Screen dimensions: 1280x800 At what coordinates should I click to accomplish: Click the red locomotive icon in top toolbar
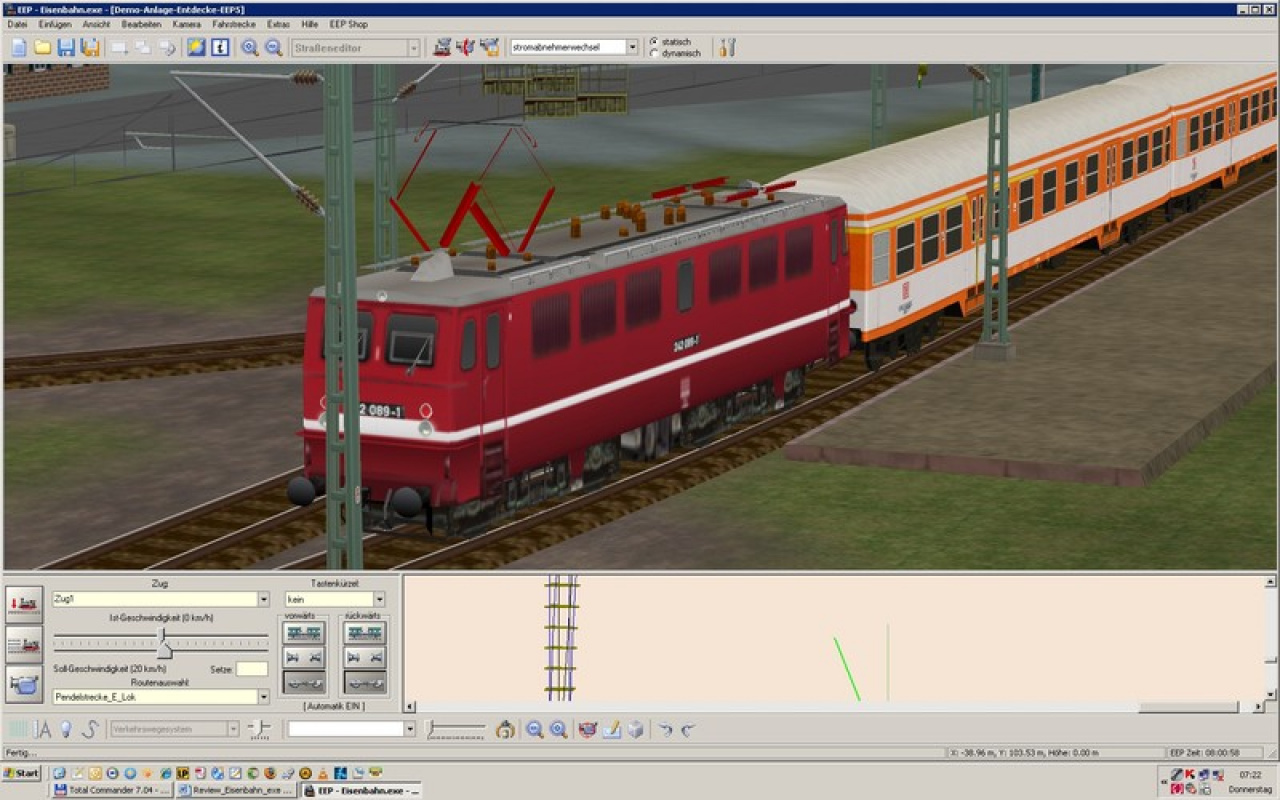pyautogui.click(x=442, y=47)
